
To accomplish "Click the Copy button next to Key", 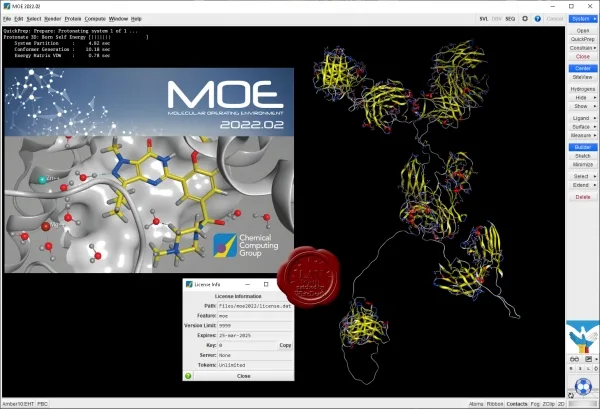I will coord(285,345).
